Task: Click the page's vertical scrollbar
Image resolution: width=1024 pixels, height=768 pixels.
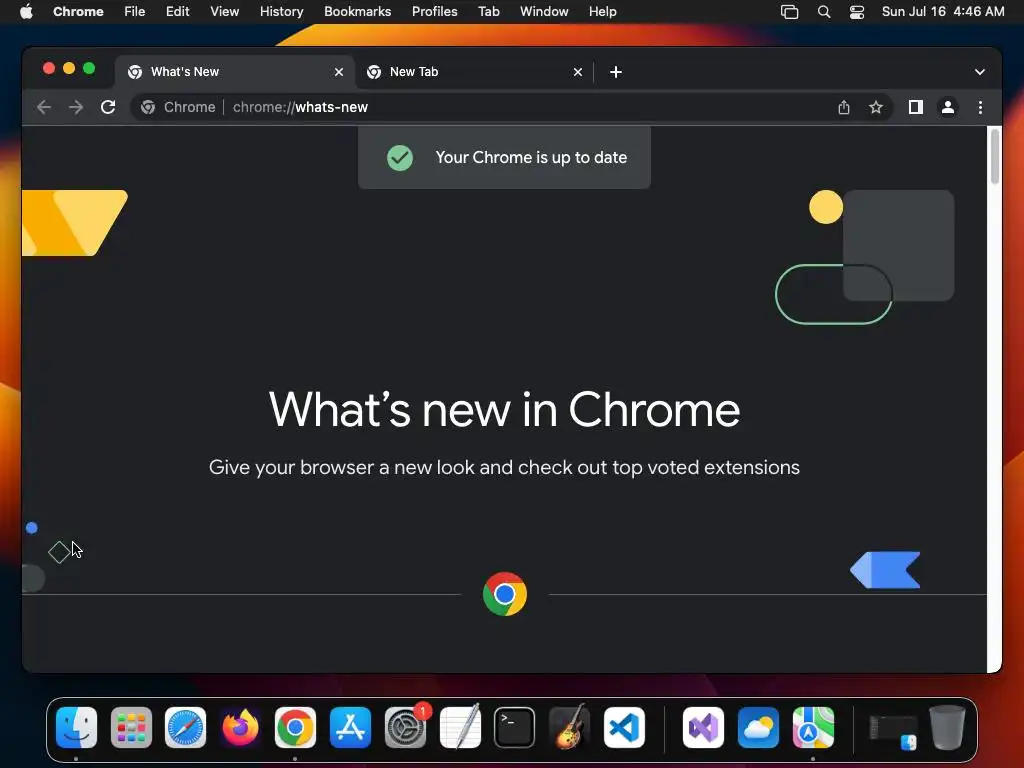Action: click(995, 157)
